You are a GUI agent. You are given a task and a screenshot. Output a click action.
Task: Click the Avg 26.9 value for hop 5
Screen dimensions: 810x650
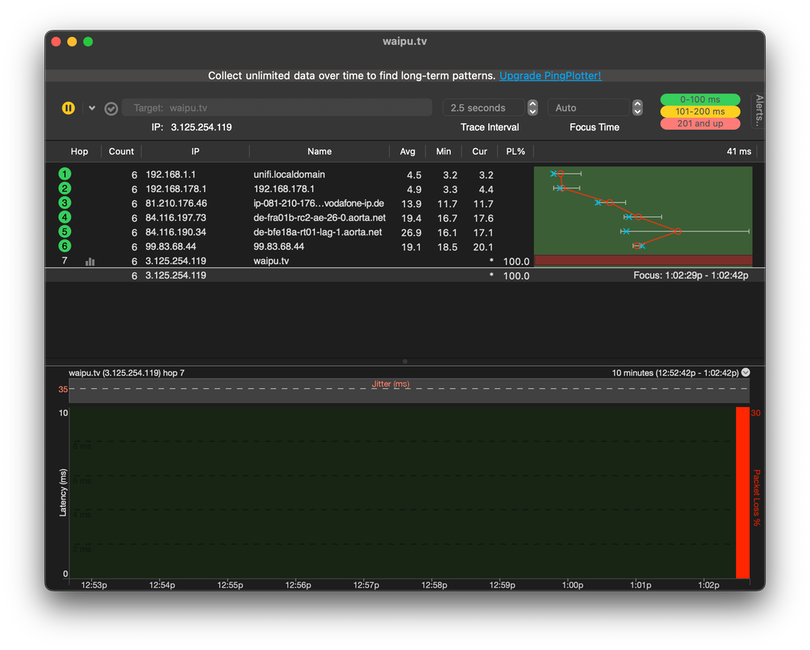tap(411, 233)
